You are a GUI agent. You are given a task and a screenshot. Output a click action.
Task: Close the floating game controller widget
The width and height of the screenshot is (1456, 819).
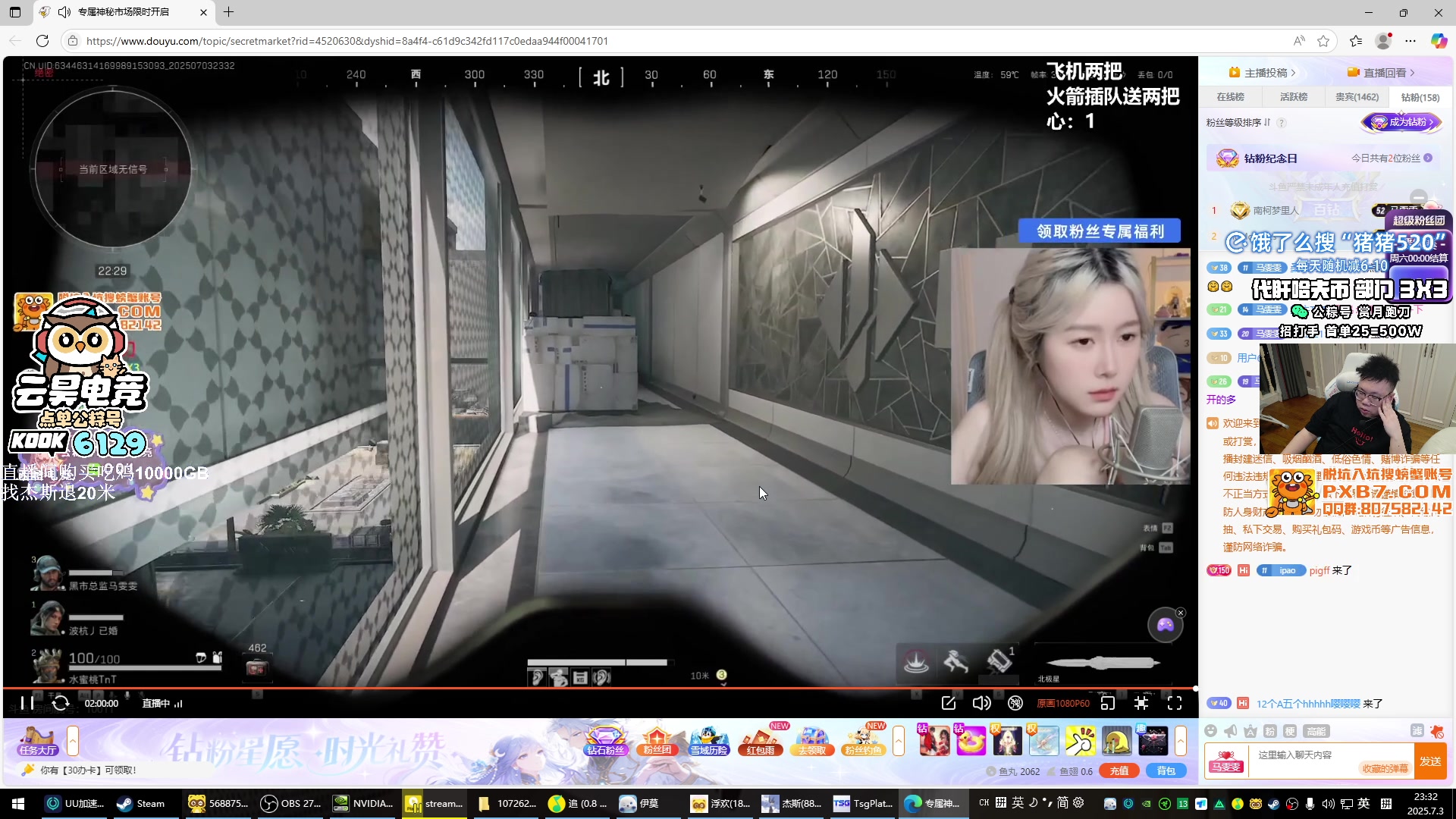click(1180, 613)
